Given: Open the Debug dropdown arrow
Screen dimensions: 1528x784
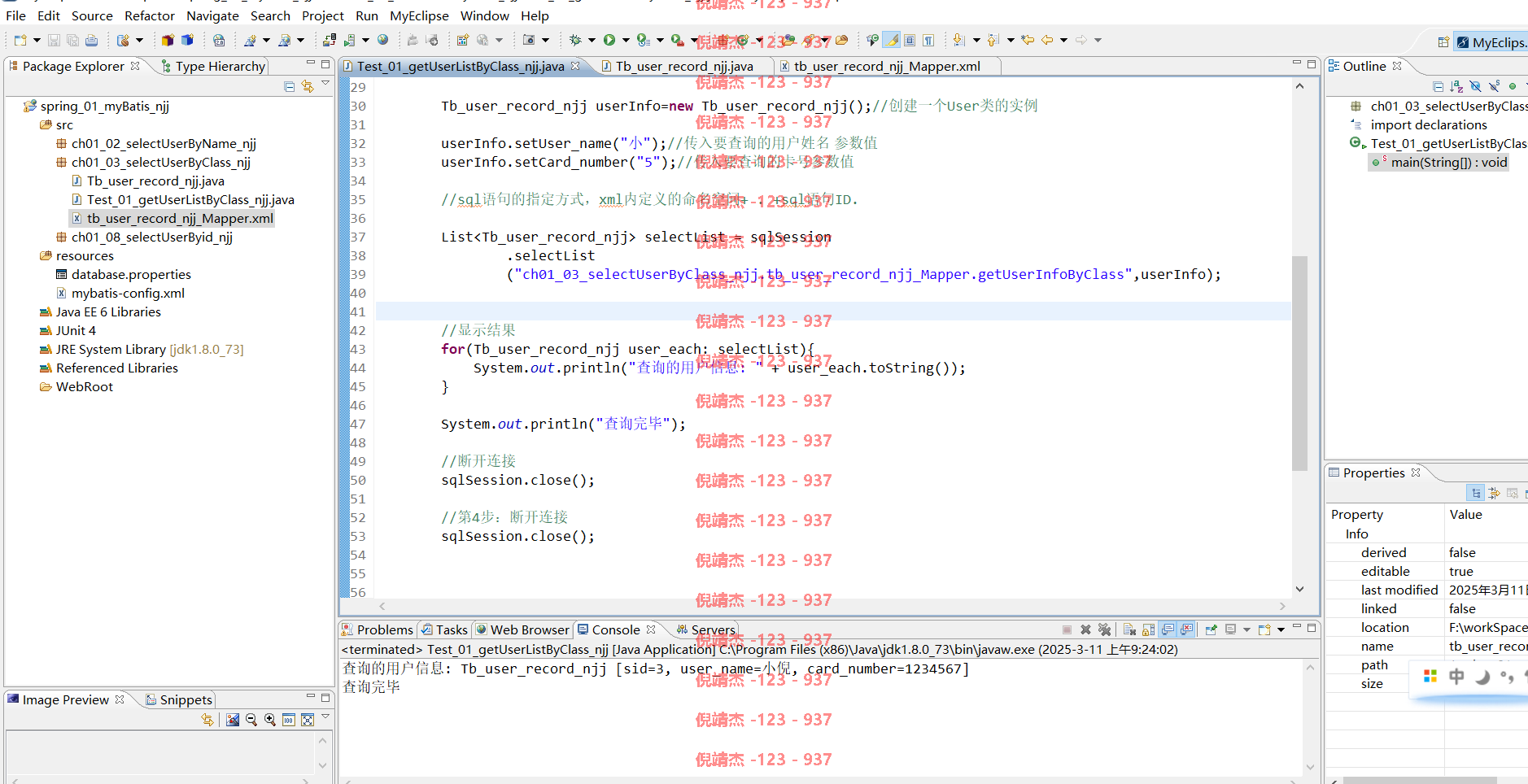Looking at the screenshot, I should click(x=592, y=40).
